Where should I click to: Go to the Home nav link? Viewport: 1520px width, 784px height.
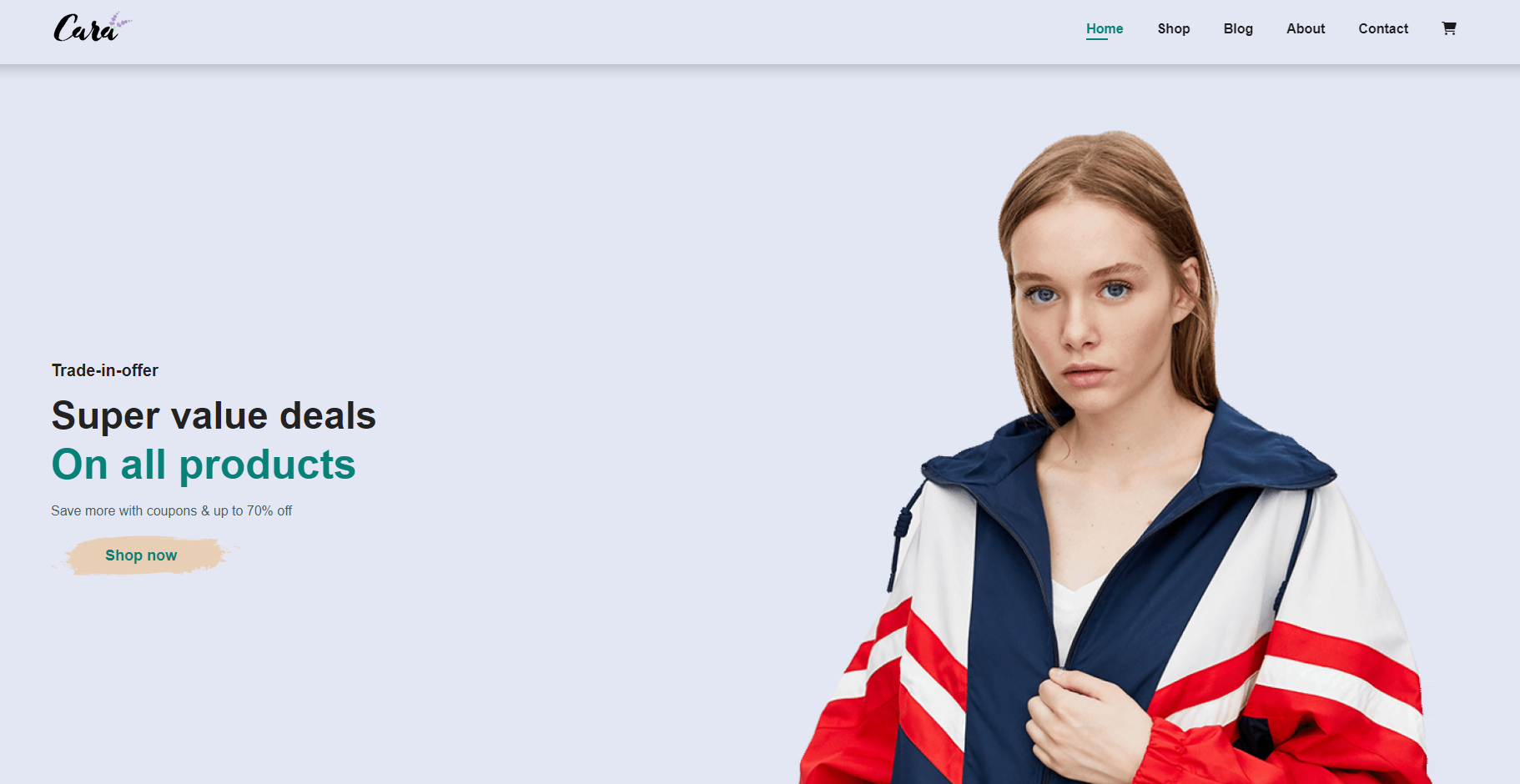tap(1105, 29)
